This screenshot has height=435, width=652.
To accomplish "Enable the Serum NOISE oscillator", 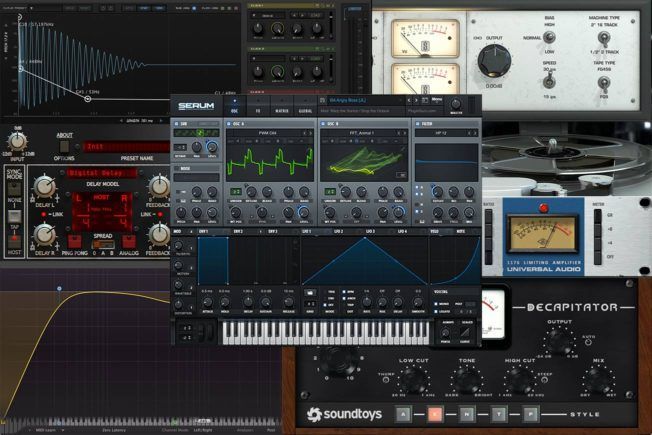I will (x=177, y=168).
